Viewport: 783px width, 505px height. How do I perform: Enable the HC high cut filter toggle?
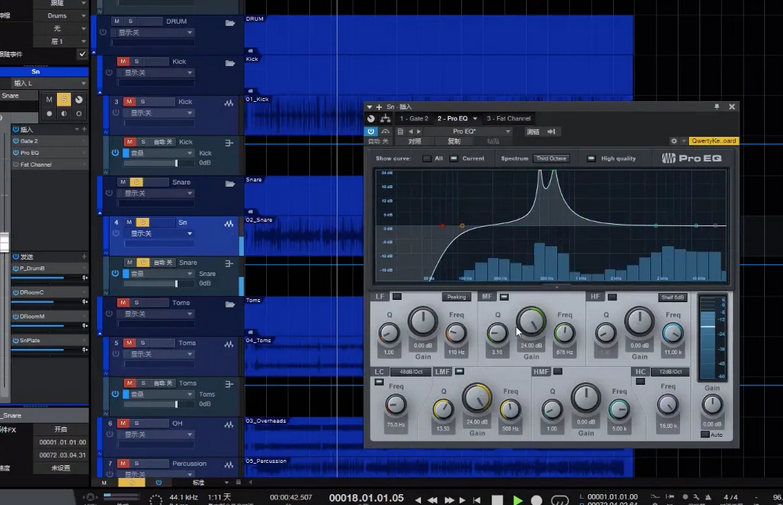[x=640, y=382]
